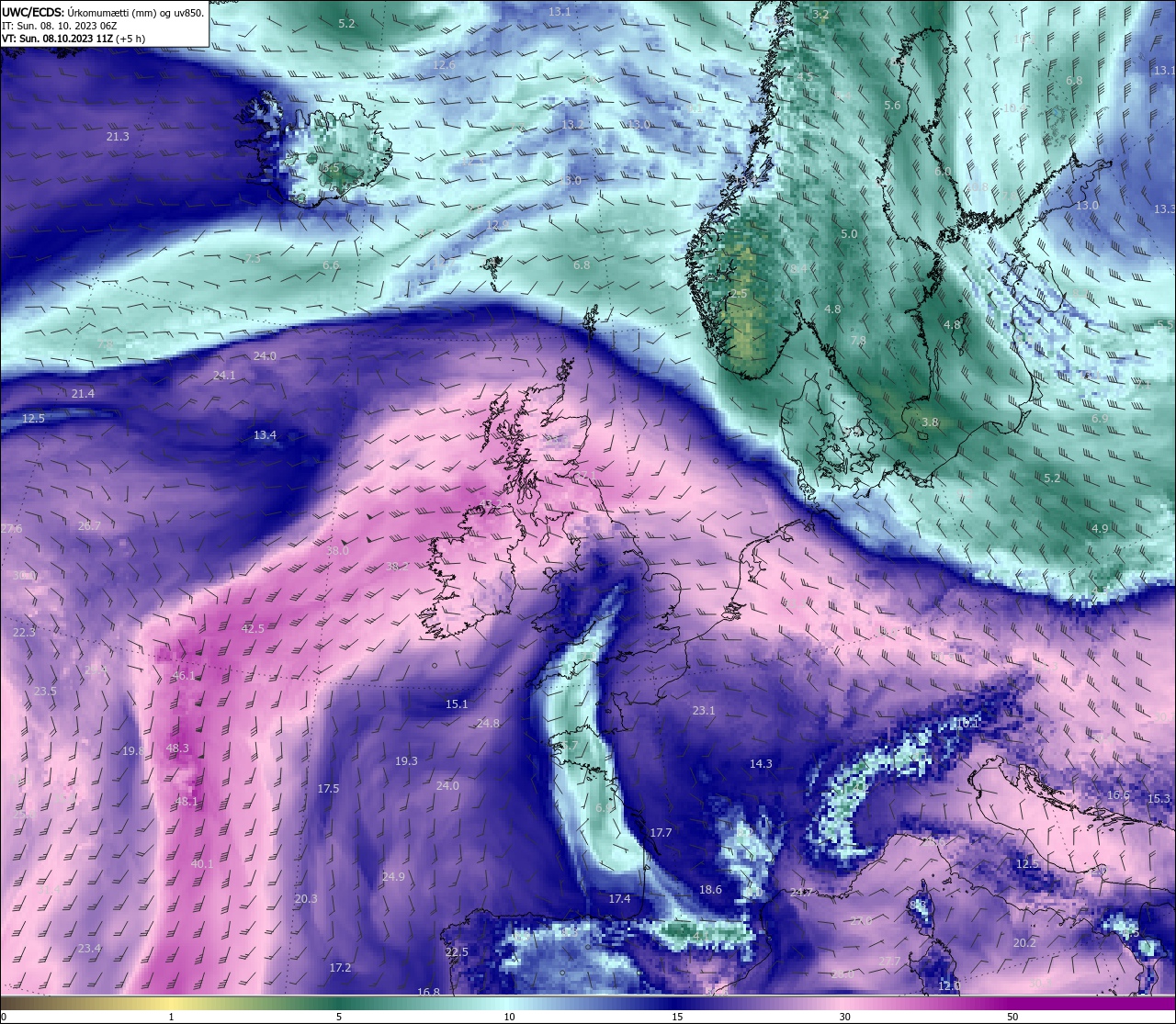Click the colour scale tick labelled 50
The height and width of the screenshot is (1024, 1176).
click(1012, 1017)
